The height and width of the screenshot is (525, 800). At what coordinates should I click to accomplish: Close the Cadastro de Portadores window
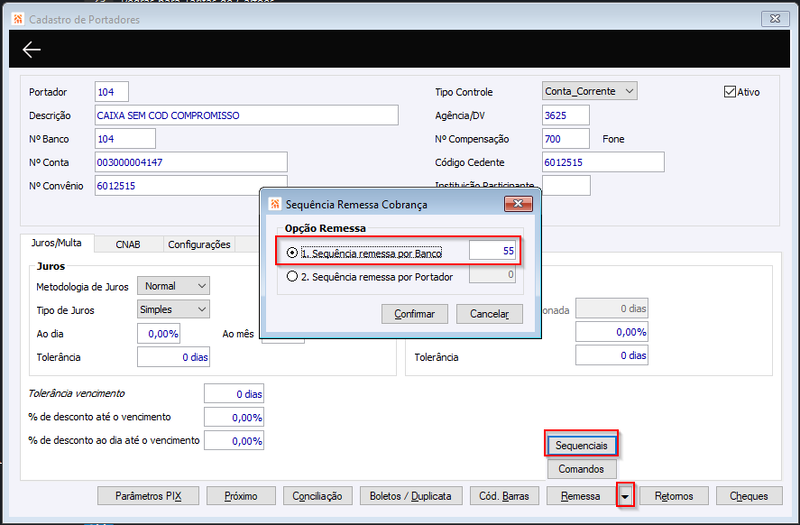(x=774, y=19)
